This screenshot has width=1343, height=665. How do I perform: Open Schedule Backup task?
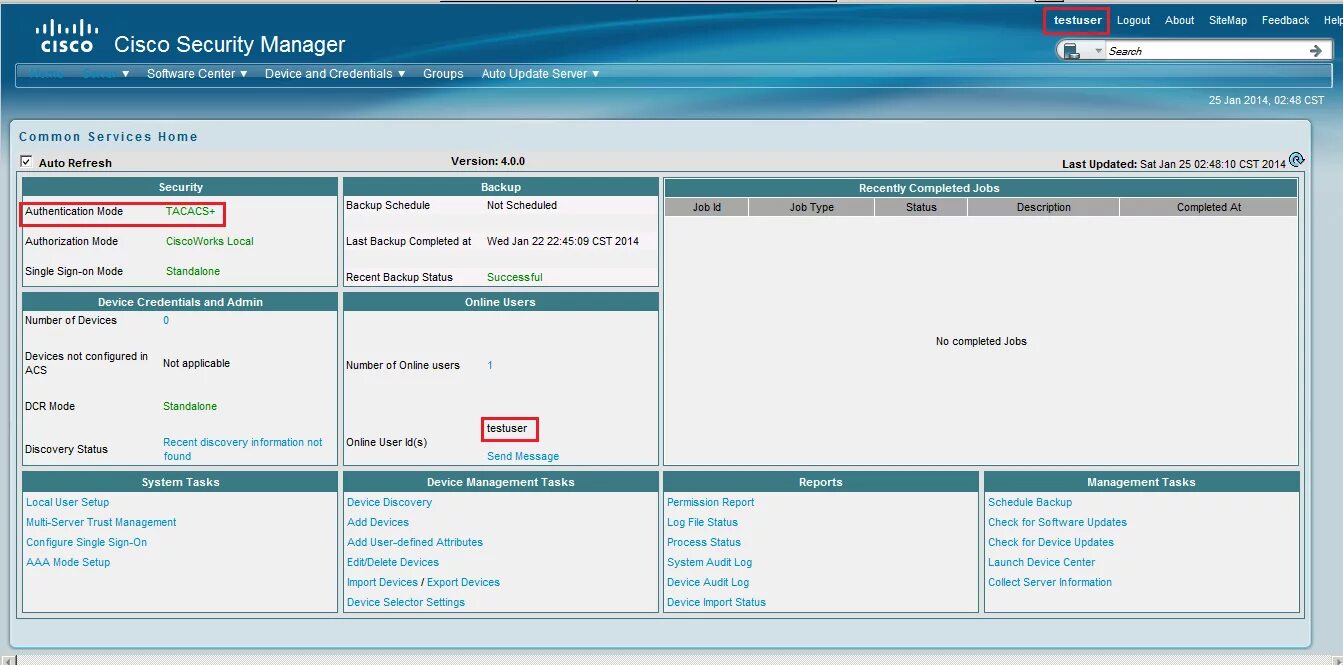(1030, 502)
